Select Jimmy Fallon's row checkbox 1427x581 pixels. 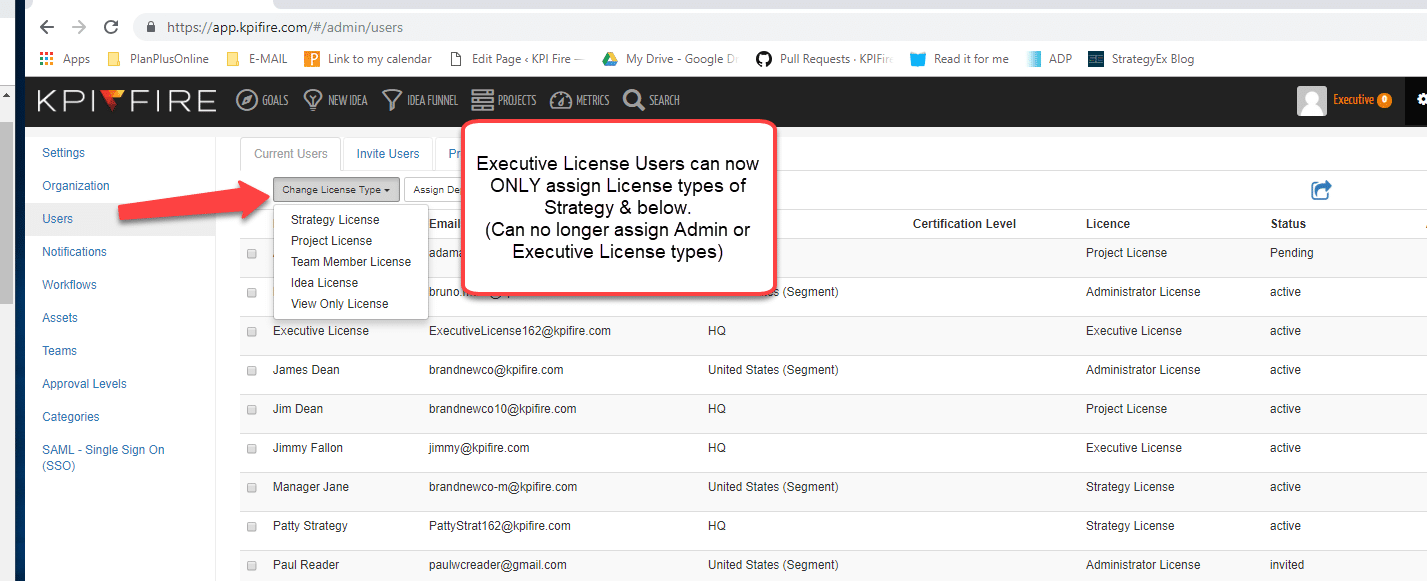[x=252, y=449]
